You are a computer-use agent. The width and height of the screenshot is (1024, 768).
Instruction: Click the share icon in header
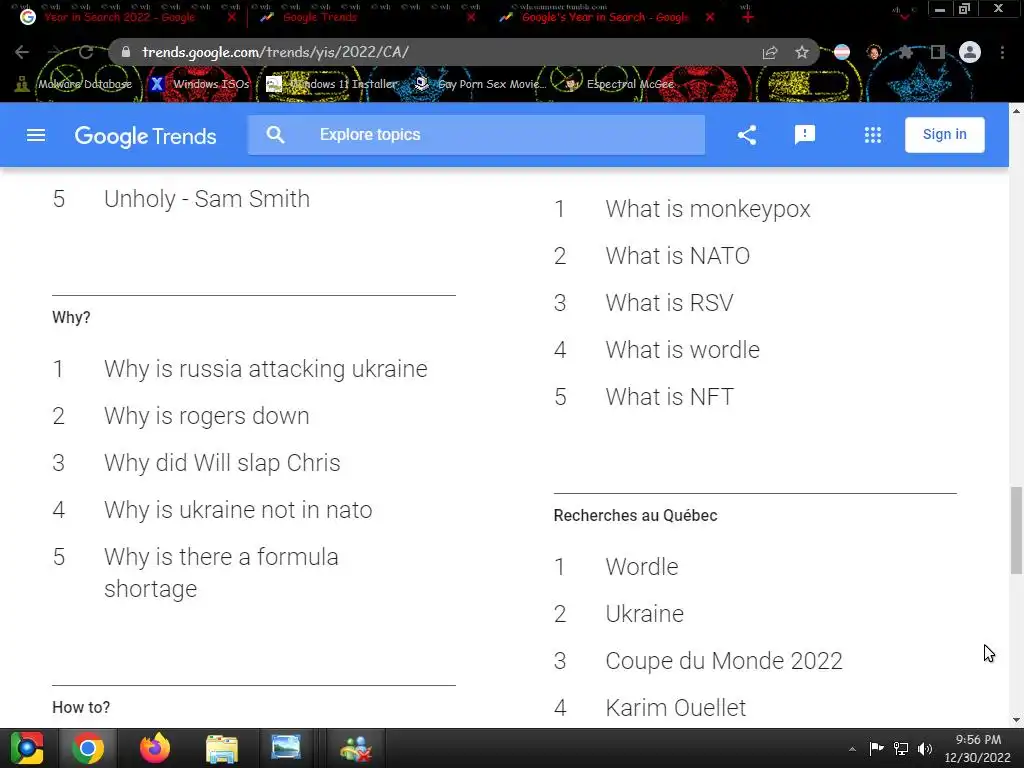(747, 135)
